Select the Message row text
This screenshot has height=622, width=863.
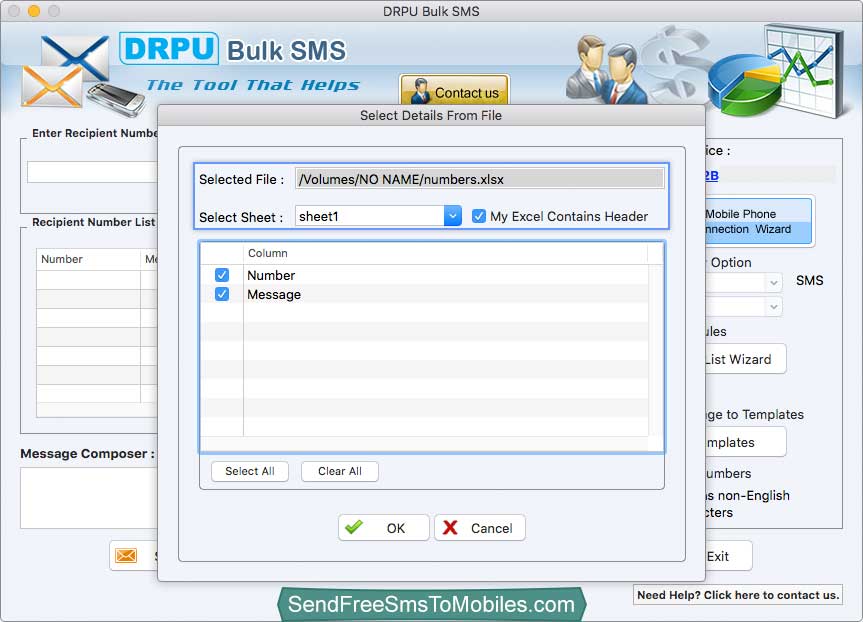coord(274,294)
